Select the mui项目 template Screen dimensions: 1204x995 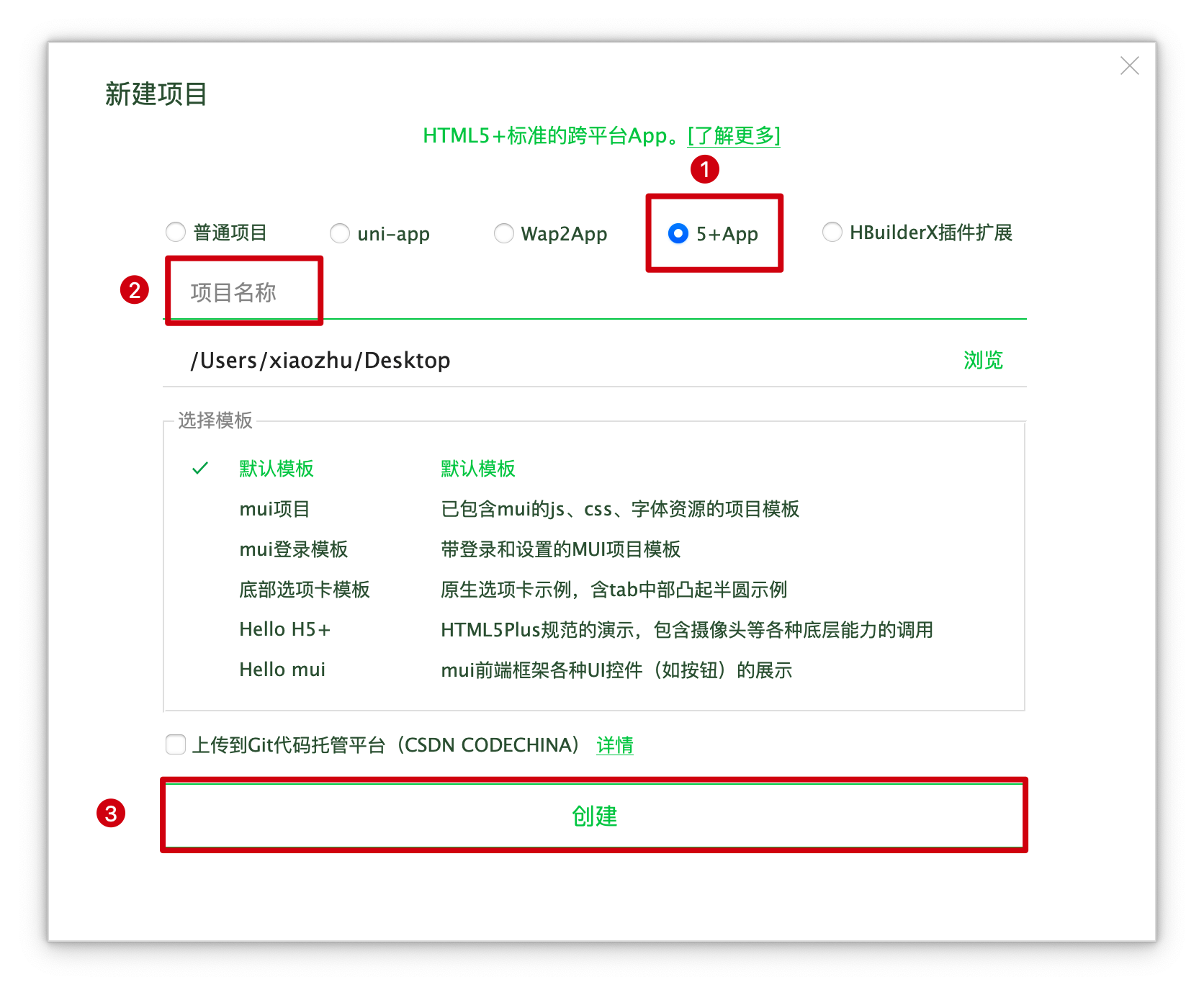click(274, 508)
